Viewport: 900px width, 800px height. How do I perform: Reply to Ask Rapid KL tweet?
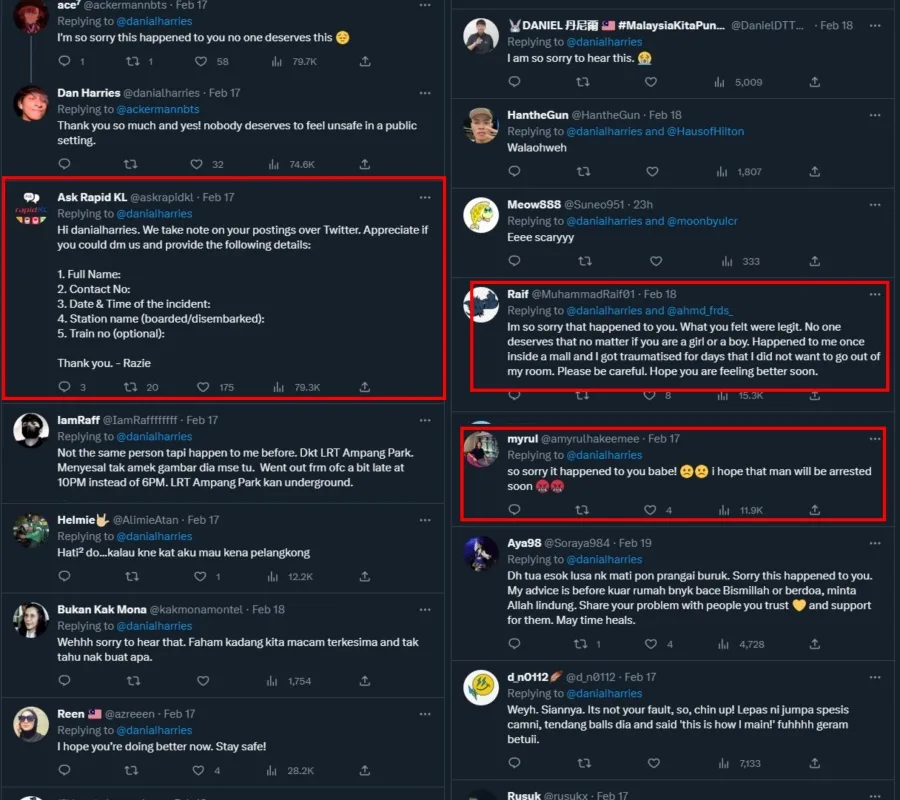tap(65, 387)
